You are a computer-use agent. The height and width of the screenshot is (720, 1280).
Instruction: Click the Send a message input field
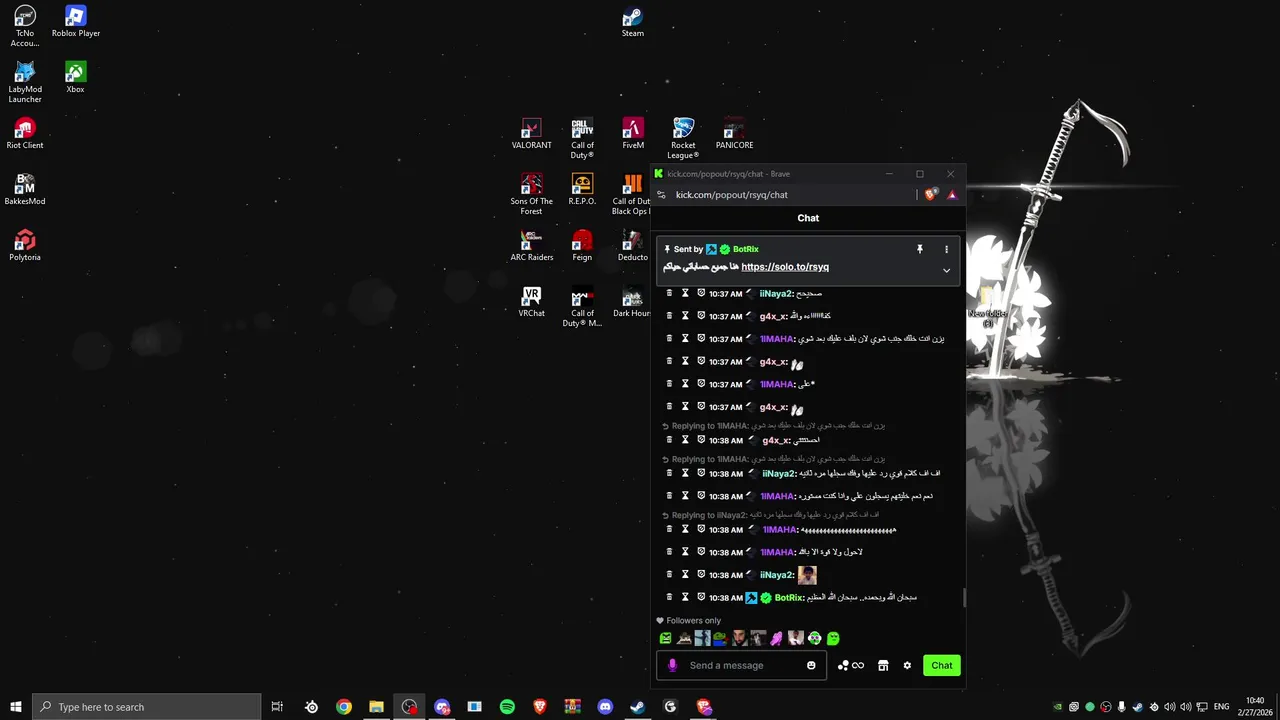point(741,665)
